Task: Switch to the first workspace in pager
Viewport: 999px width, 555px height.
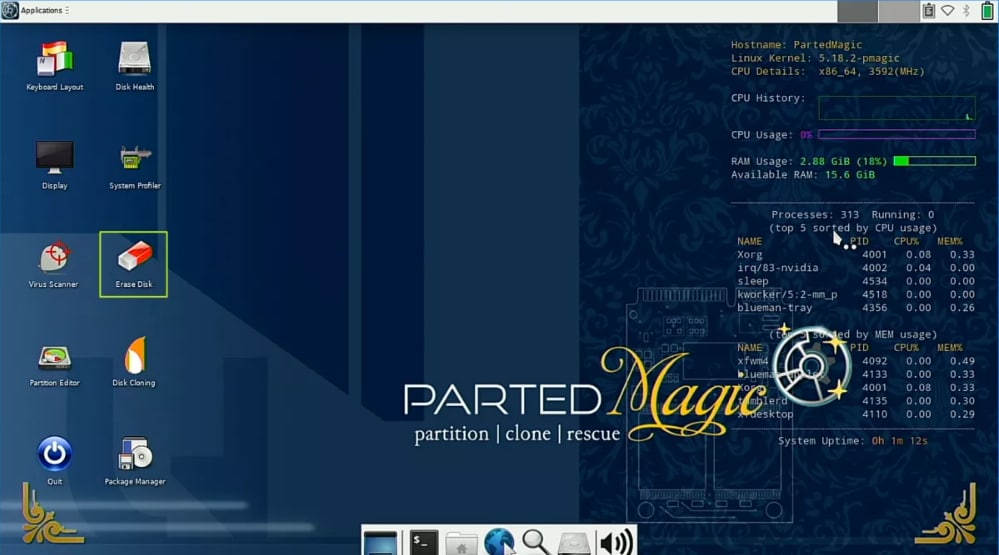Action: click(857, 11)
